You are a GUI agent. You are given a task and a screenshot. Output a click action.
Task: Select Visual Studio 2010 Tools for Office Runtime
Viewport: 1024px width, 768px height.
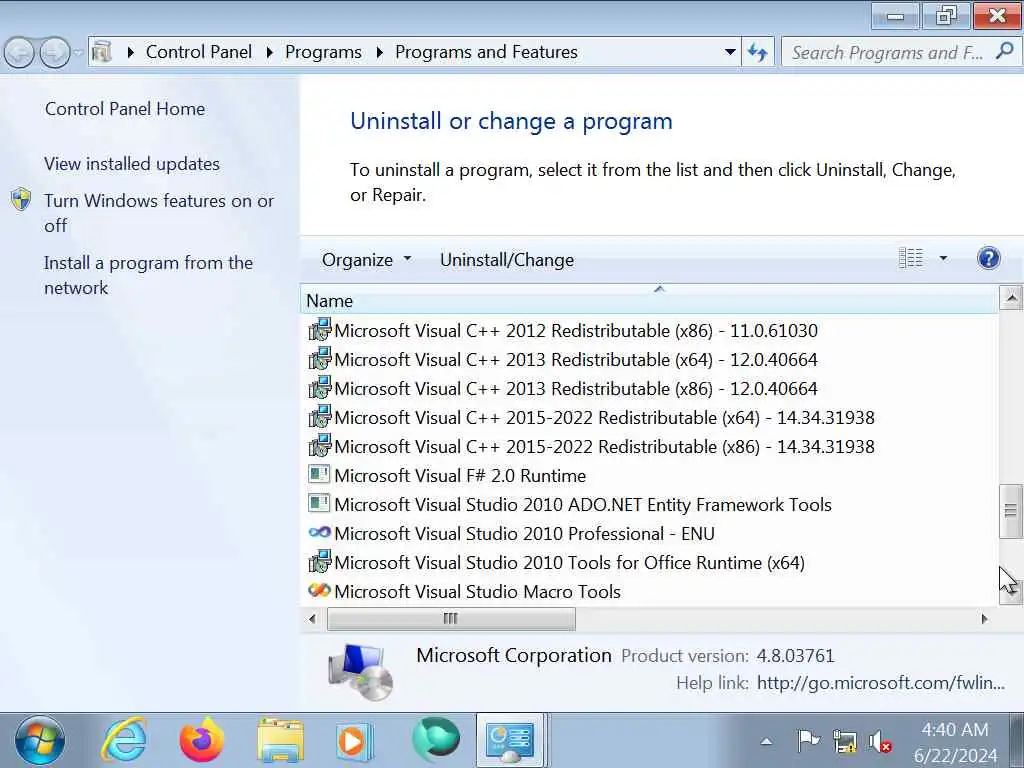tap(556, 562)
